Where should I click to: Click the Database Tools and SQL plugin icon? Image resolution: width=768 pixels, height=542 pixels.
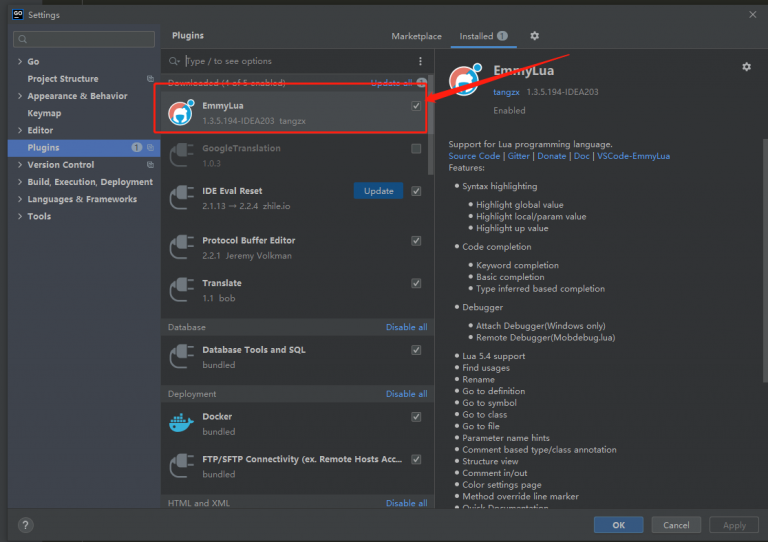181,357
